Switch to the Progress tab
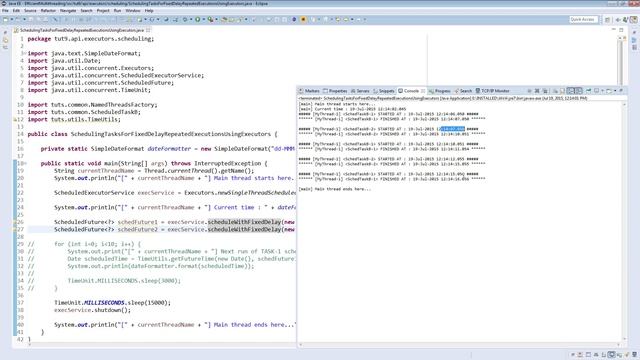The image size is (640, 360). click(440, 91)
